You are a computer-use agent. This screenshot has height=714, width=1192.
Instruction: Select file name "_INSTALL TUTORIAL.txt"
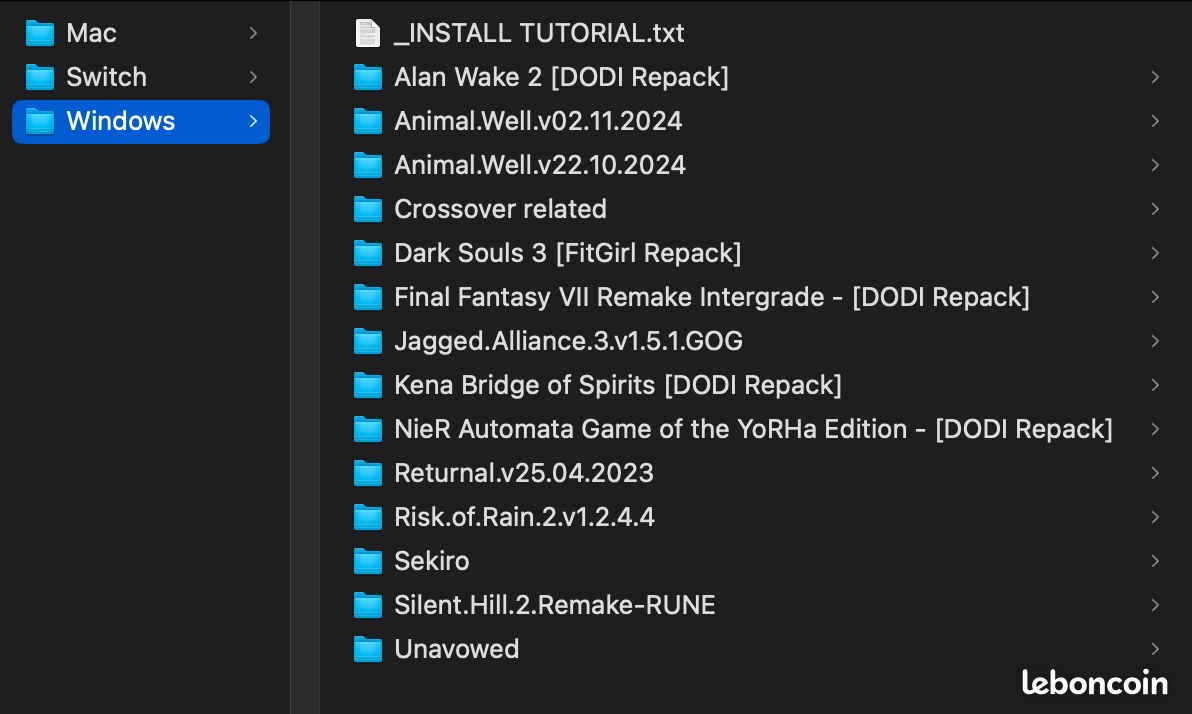point(539,33)
